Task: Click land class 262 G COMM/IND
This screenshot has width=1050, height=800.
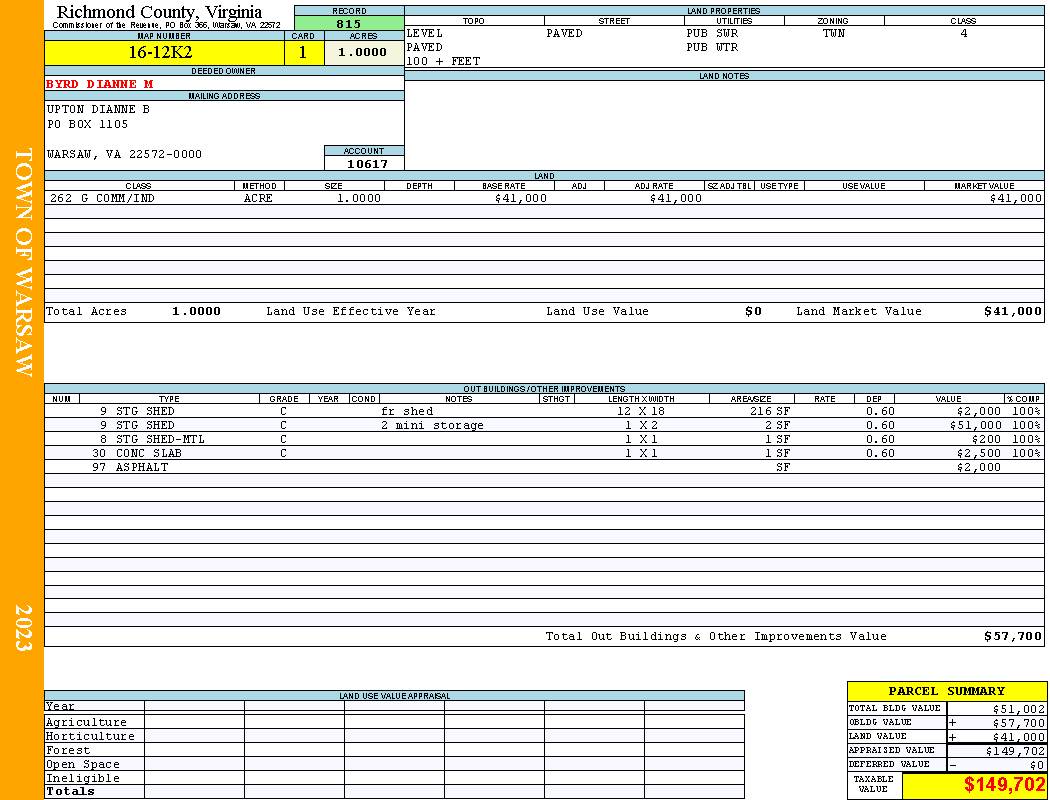Action: 102,199
